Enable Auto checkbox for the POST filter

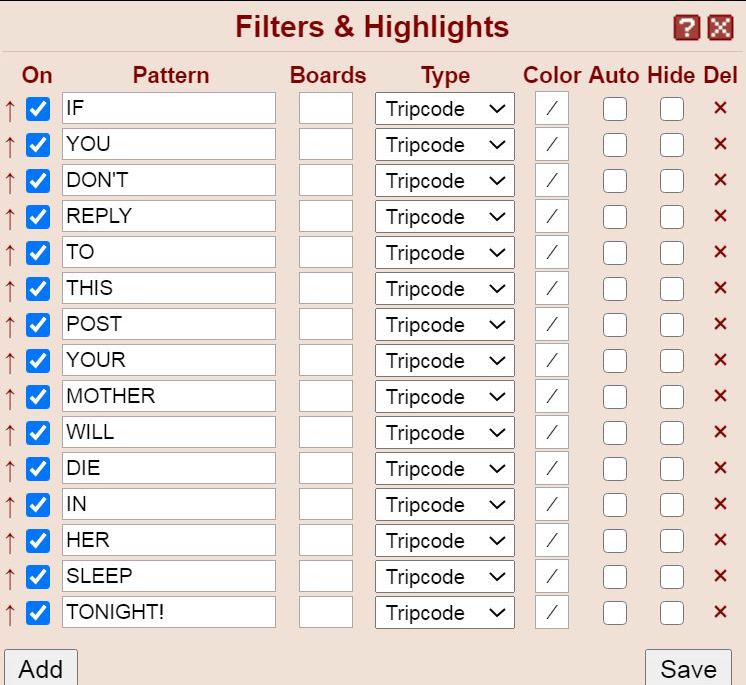pos(615,325)
